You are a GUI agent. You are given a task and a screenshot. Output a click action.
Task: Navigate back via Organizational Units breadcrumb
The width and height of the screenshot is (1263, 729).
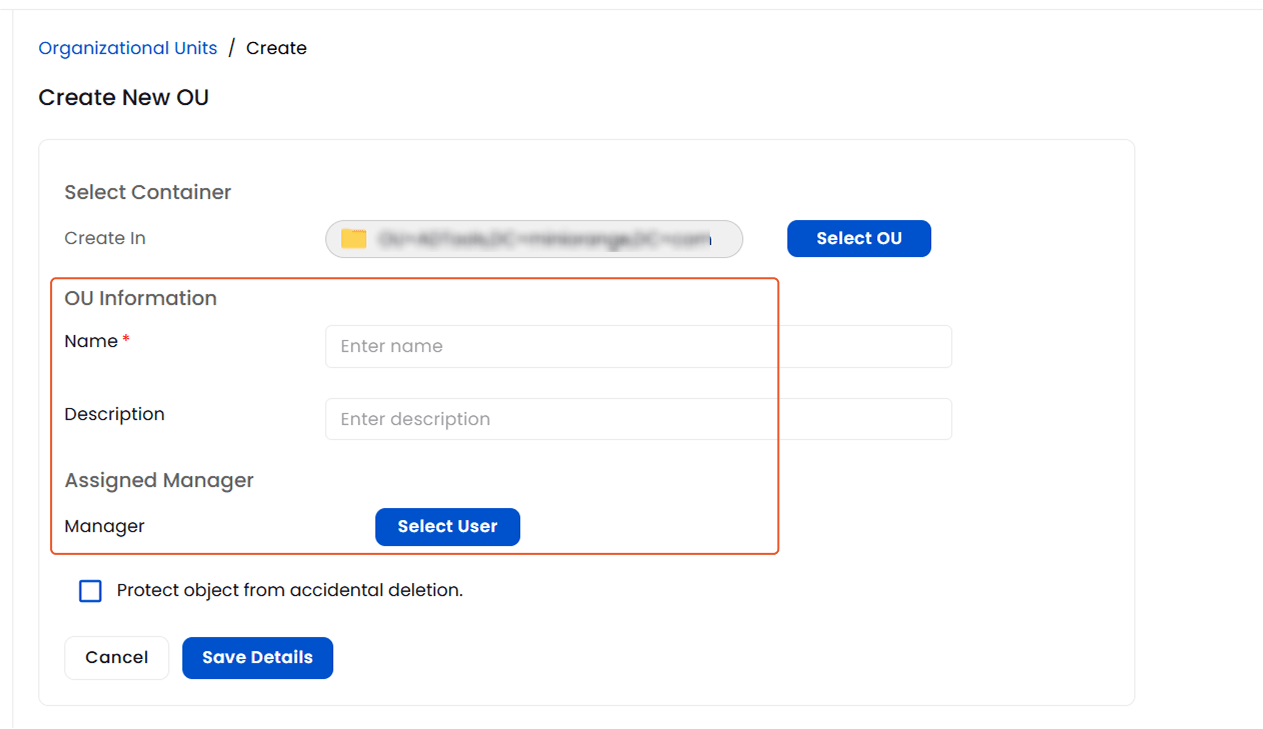(x=127, y=47)
